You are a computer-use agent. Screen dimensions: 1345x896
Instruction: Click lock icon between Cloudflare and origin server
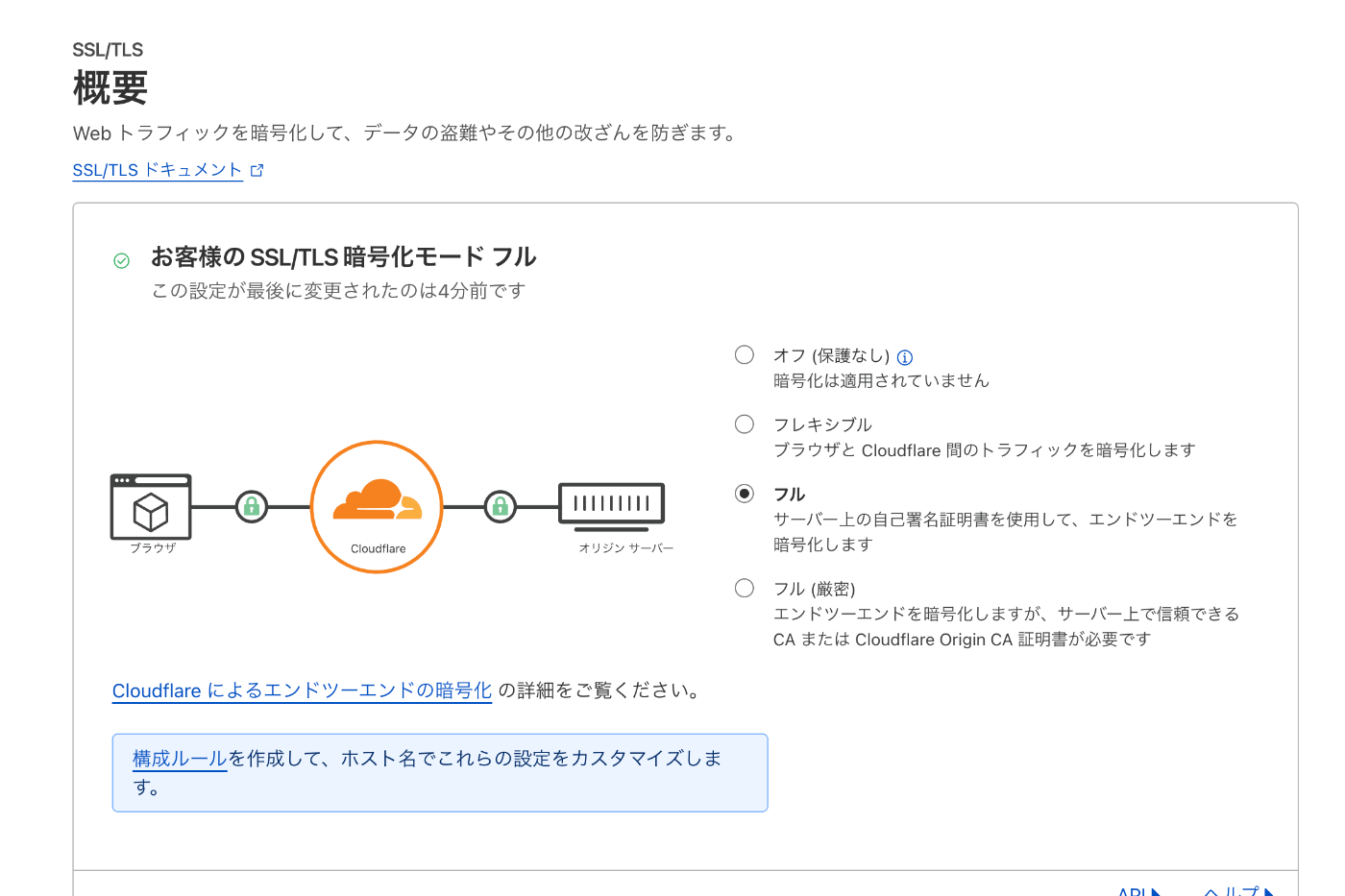click(x=501, y=506)
